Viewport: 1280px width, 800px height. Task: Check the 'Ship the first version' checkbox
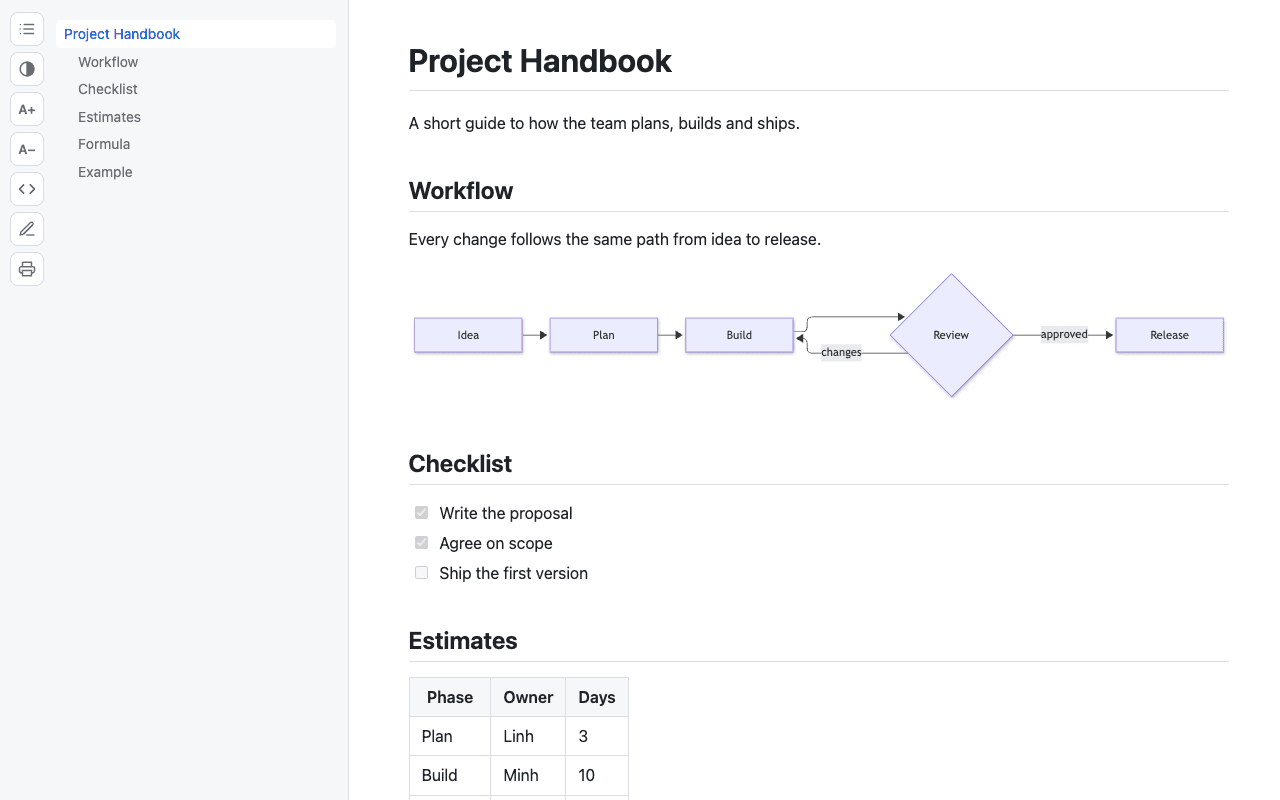[421, 573]
